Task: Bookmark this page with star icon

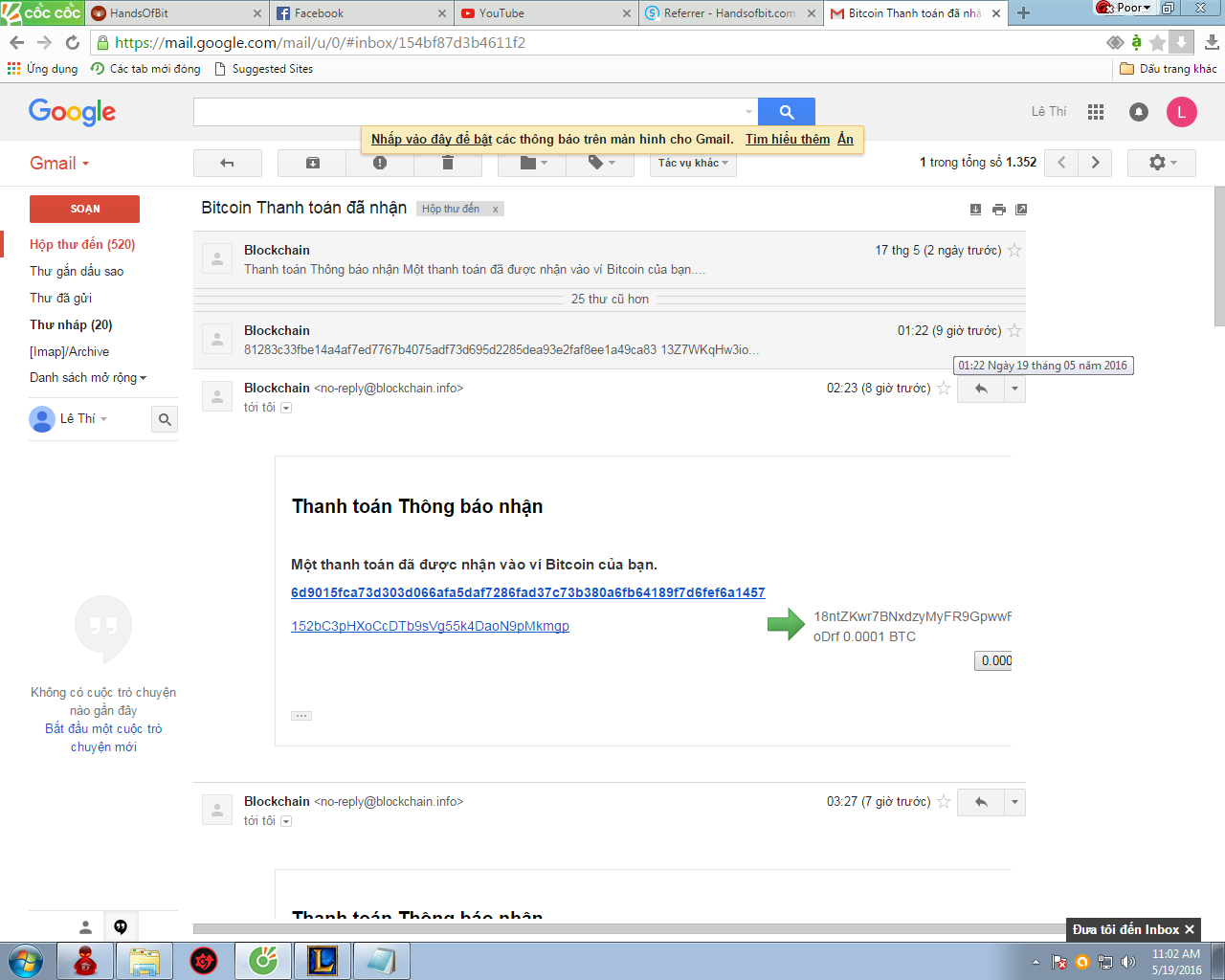Action: click(x=1158, y=42)
